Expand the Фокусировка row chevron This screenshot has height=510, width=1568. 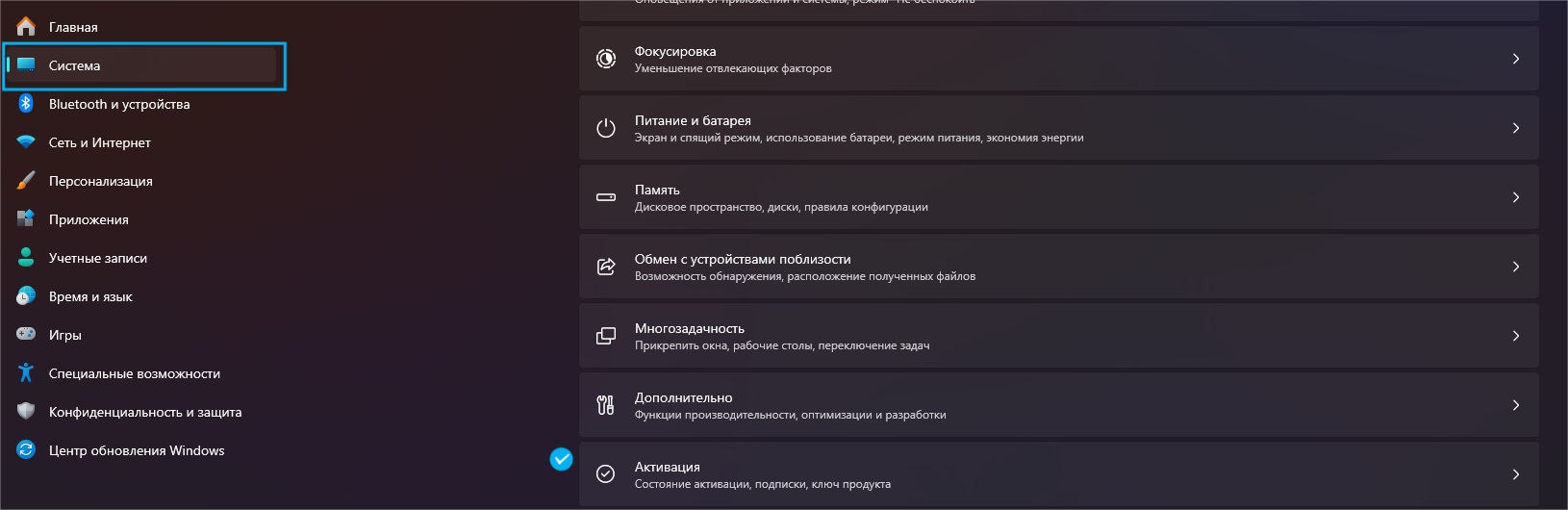pyautogui.click(x=1516, y=59)
